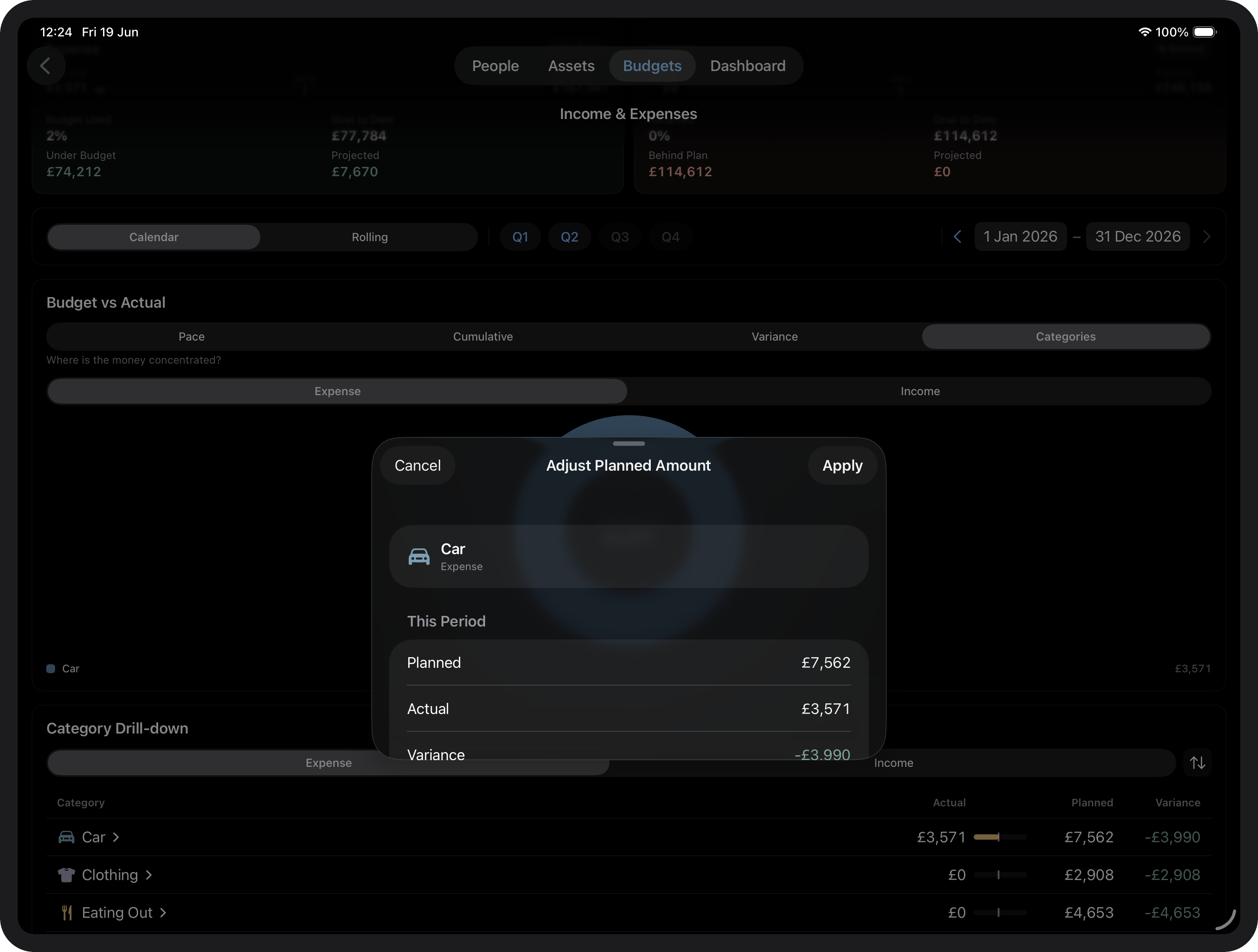Viewport: 1258px width, 952px height.
Task: Tap the back chevron button
Action: [46, 66]
